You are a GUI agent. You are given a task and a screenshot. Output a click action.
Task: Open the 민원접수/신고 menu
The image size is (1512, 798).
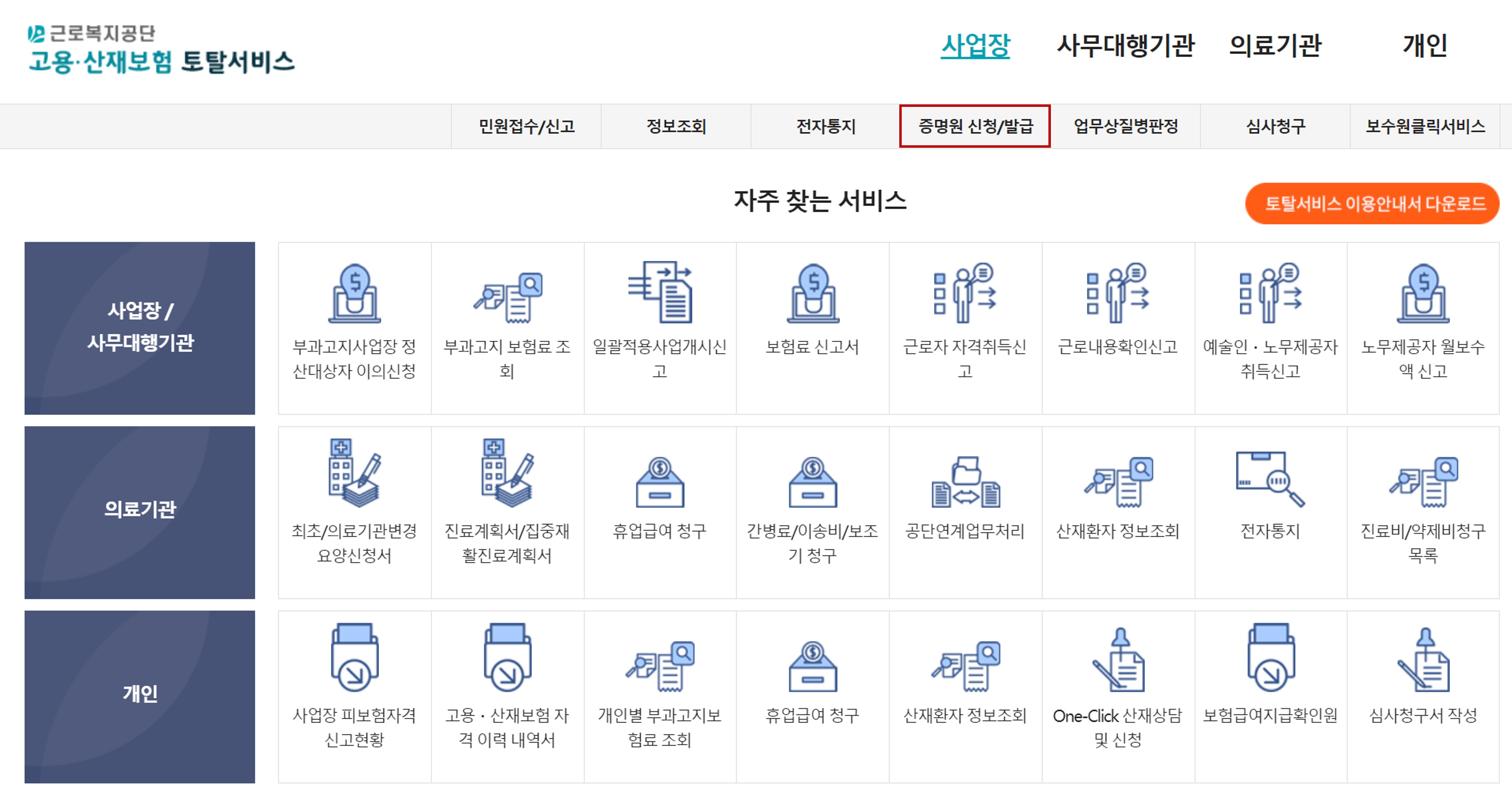pos(526,126)
